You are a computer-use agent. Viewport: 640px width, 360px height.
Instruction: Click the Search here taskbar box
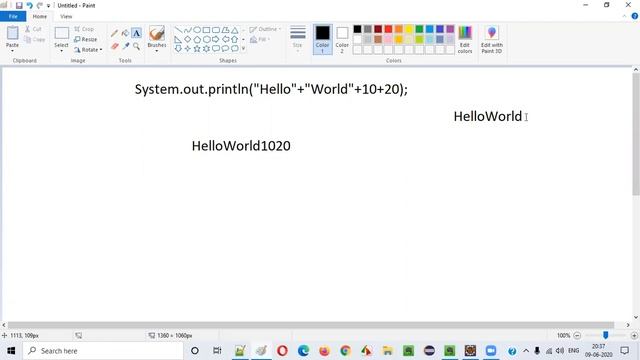point(102,351)
